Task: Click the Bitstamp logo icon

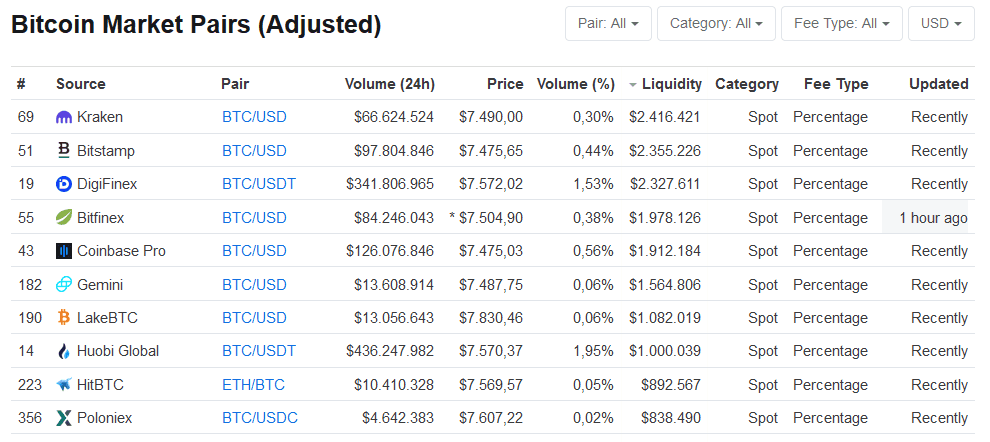Action: click(x=64, y=151)
